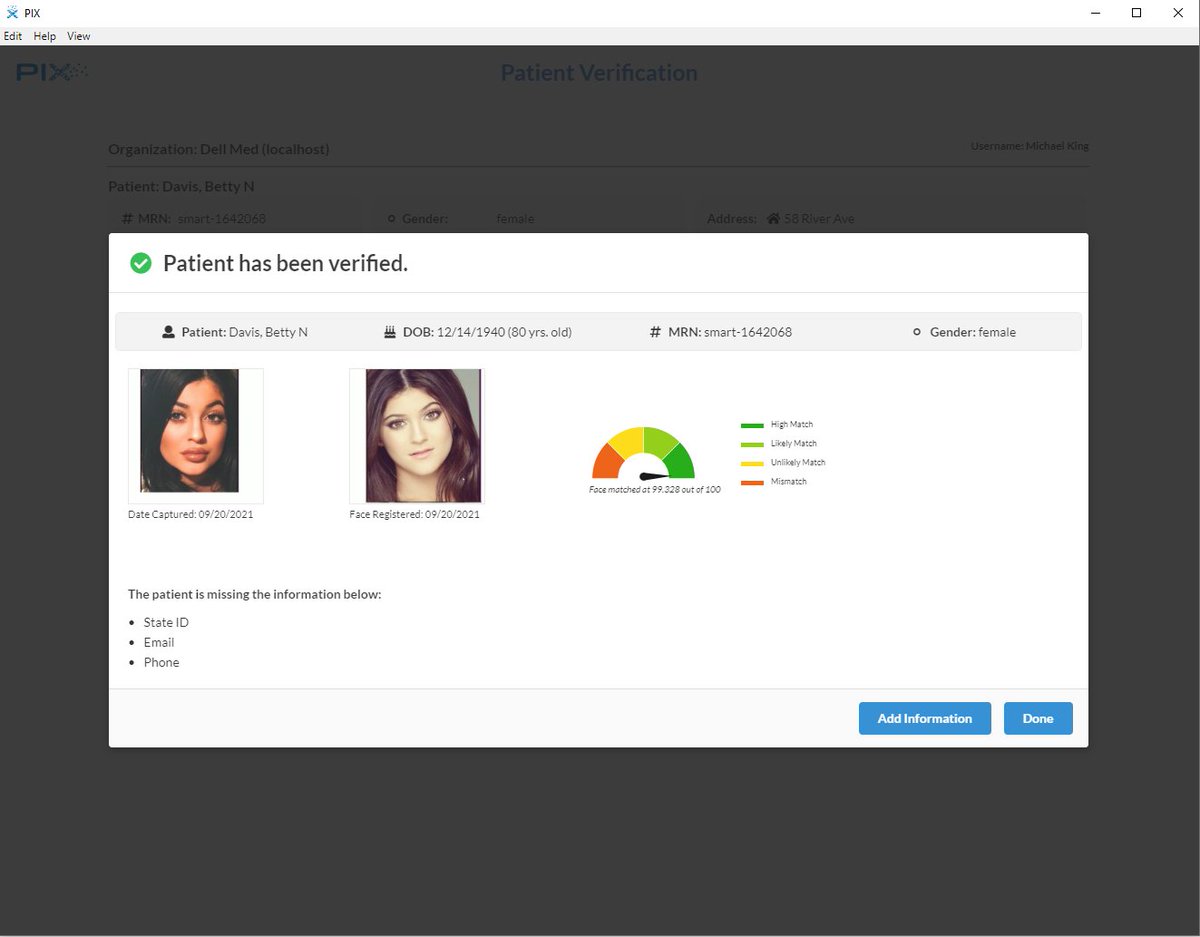This screenshot has height=937, width=1200.
Task: Click the Mismatch orange legend swatch
Action: pyautogui.click(x=752, y=482)
